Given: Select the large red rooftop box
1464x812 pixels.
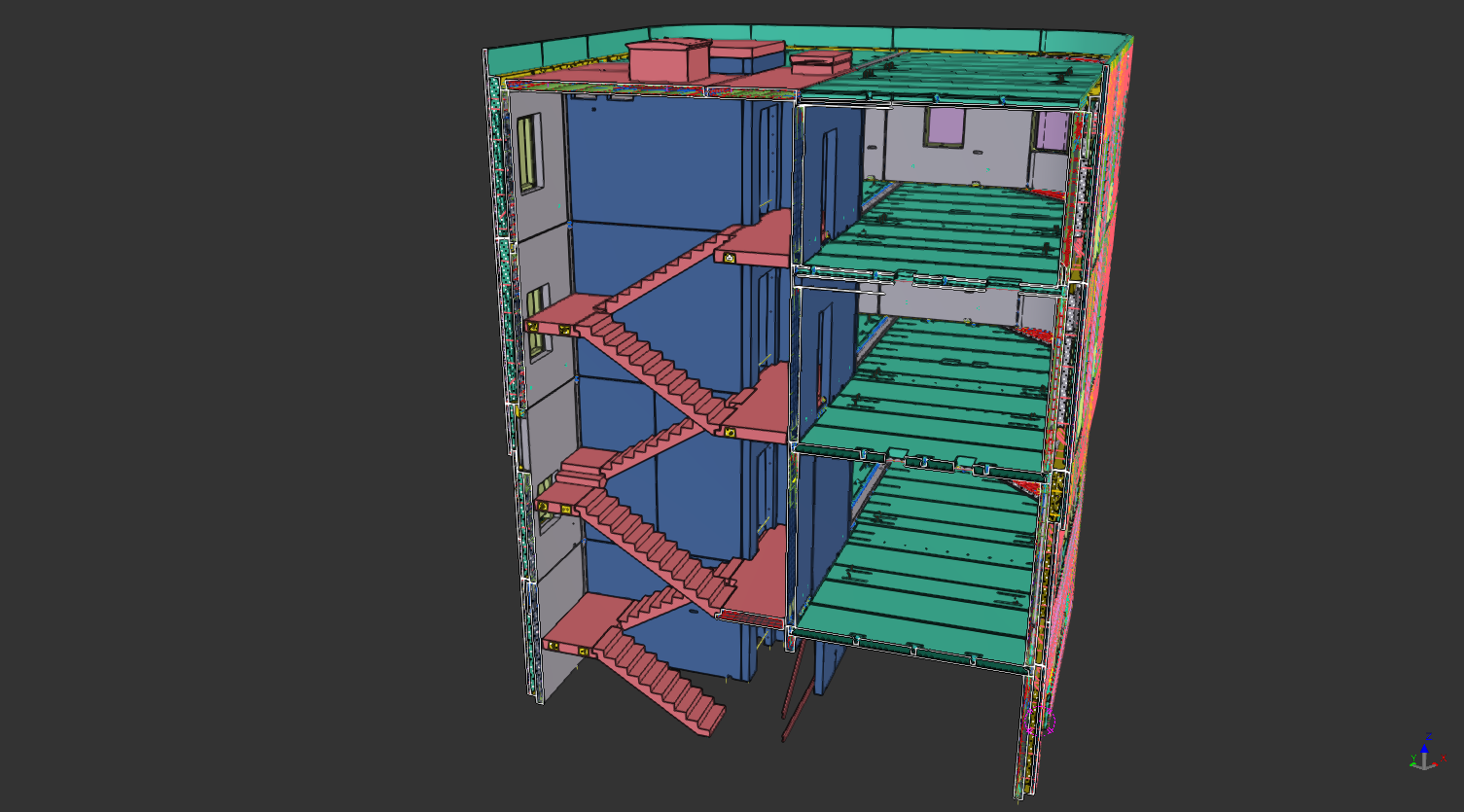Looking at the screenshot, I should [x=669, y=59].
